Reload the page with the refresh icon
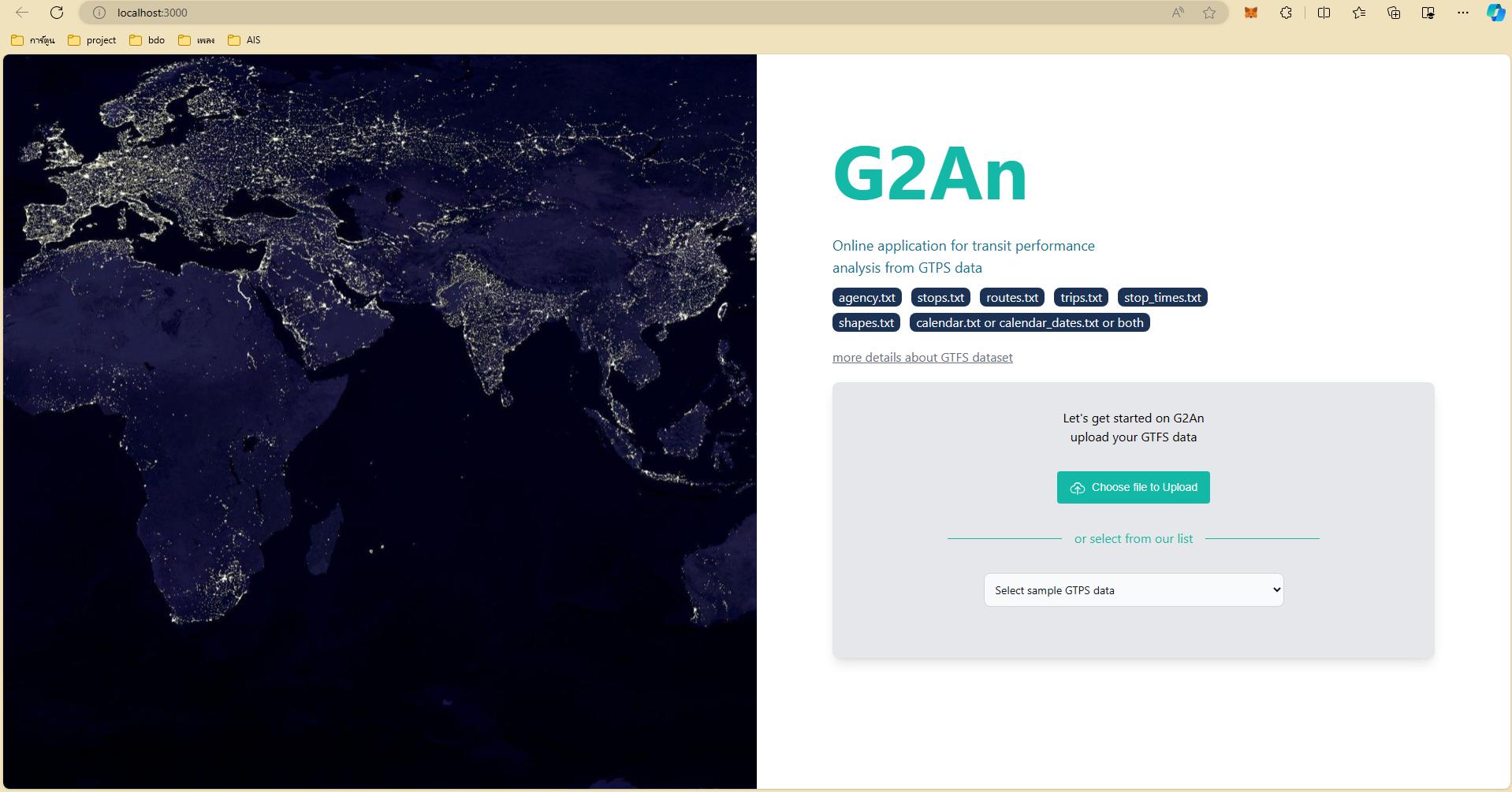This screenshot has height=792, width=1512. point(57,13)
